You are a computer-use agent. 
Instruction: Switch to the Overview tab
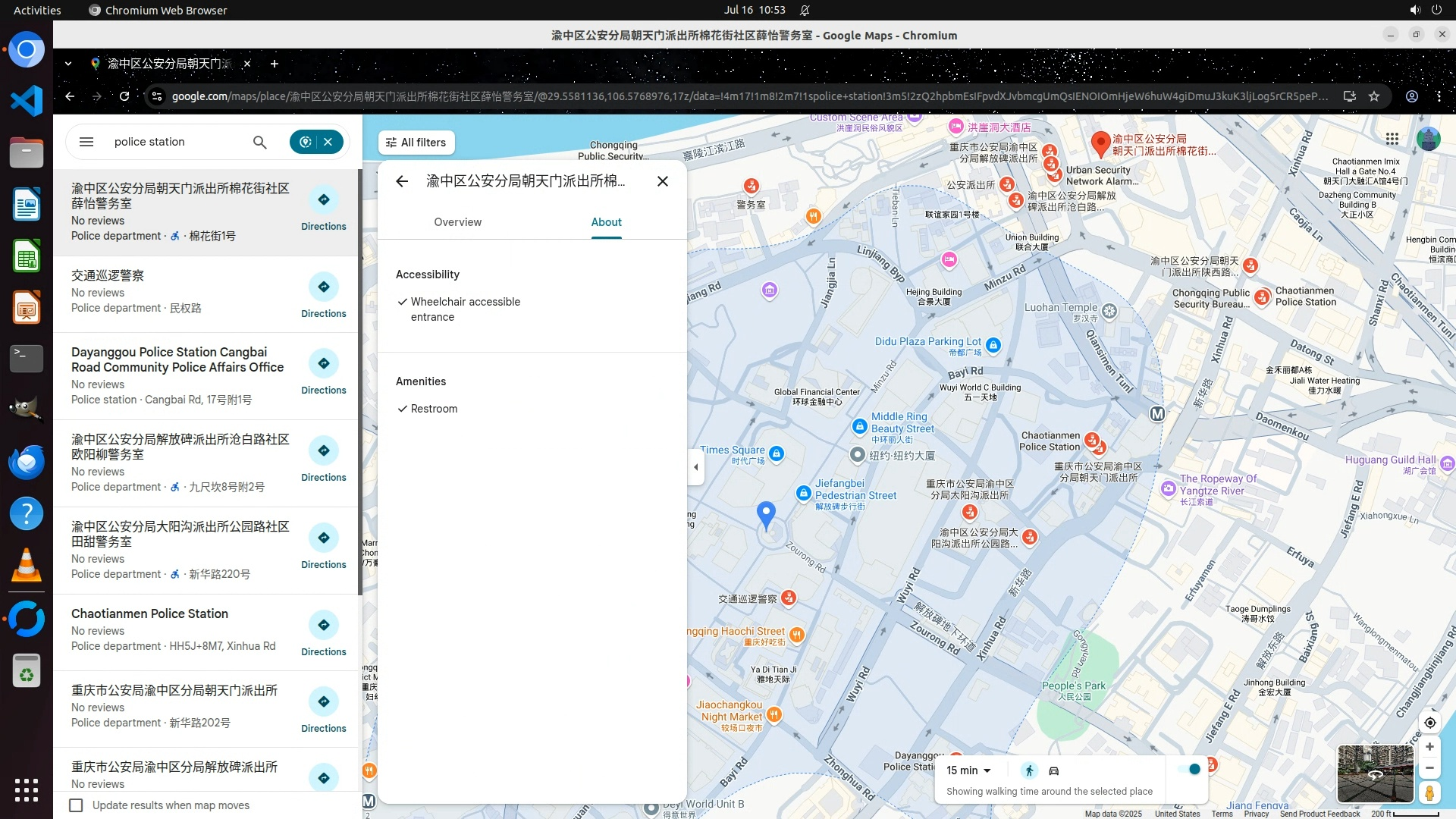tap(457, 222)
